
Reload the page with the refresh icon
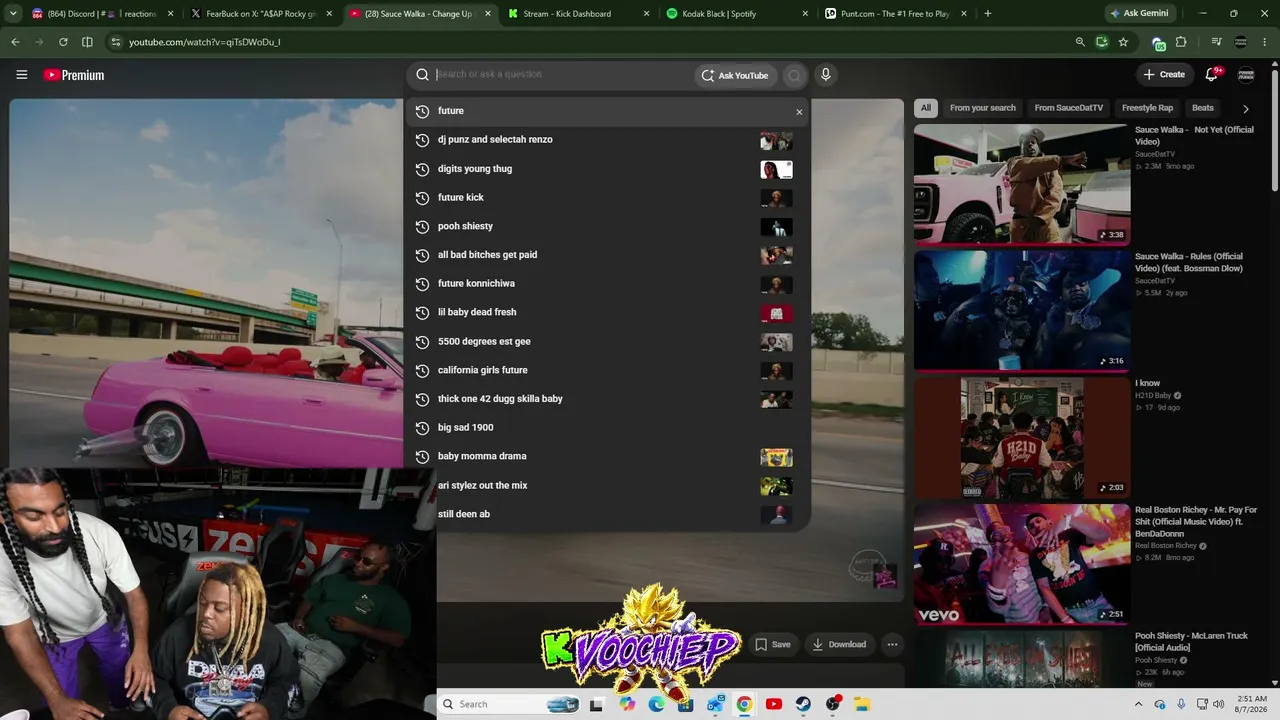pos(63,42)
